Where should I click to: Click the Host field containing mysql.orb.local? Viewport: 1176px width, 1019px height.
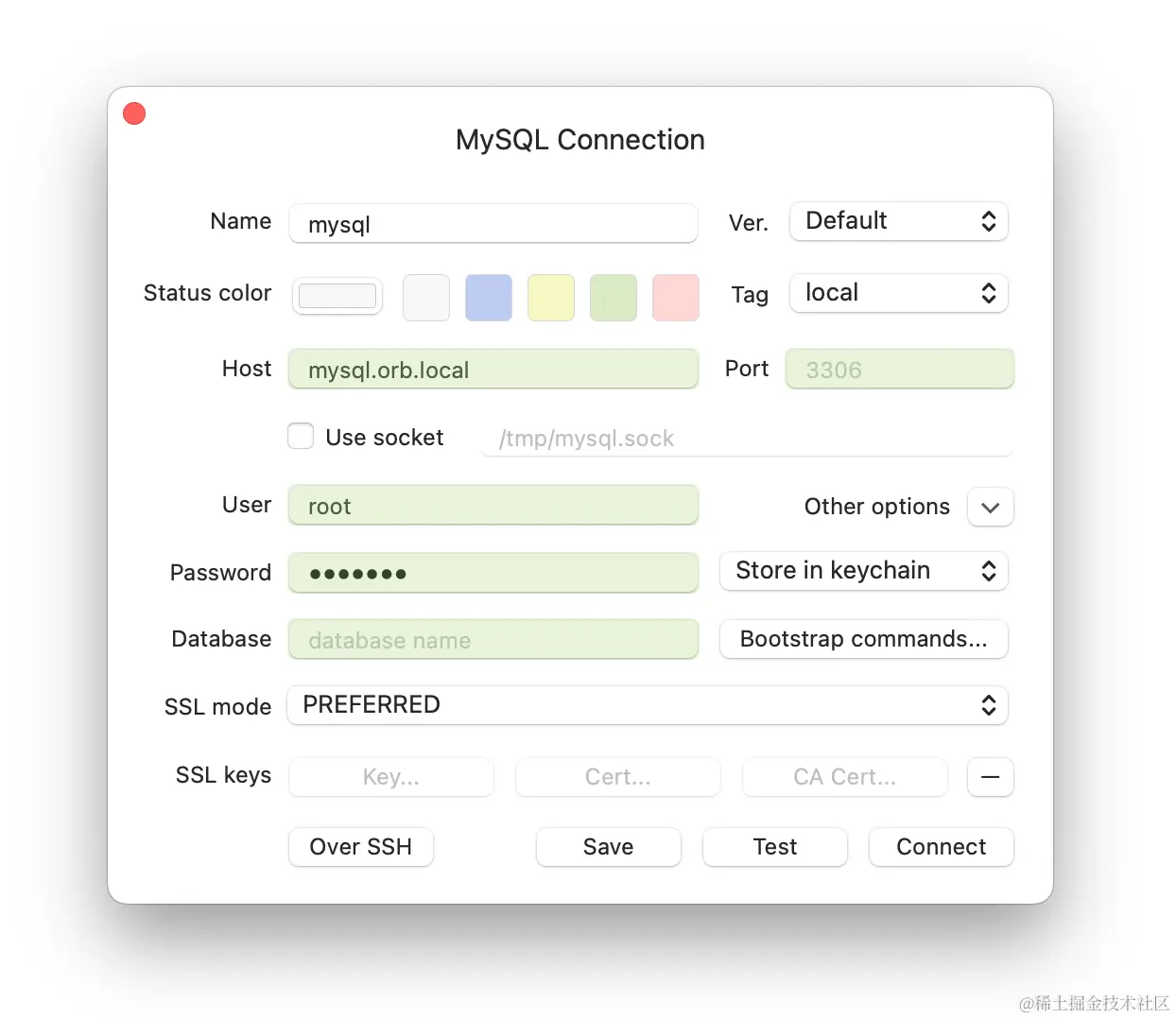493,370
